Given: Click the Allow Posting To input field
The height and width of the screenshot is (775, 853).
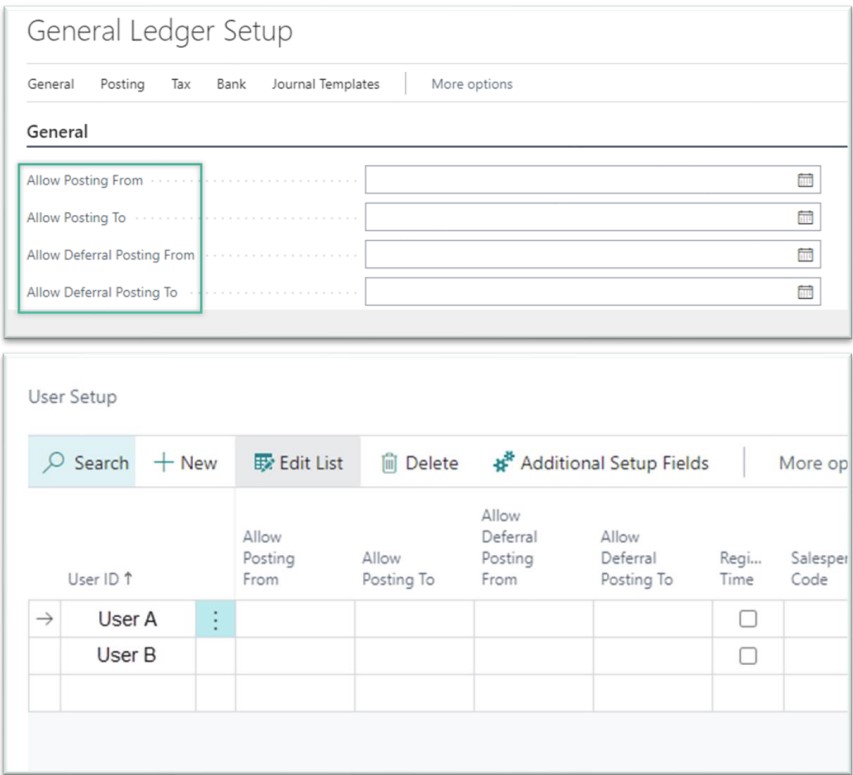Looking at the screenshot, I should tap(593, 218).
